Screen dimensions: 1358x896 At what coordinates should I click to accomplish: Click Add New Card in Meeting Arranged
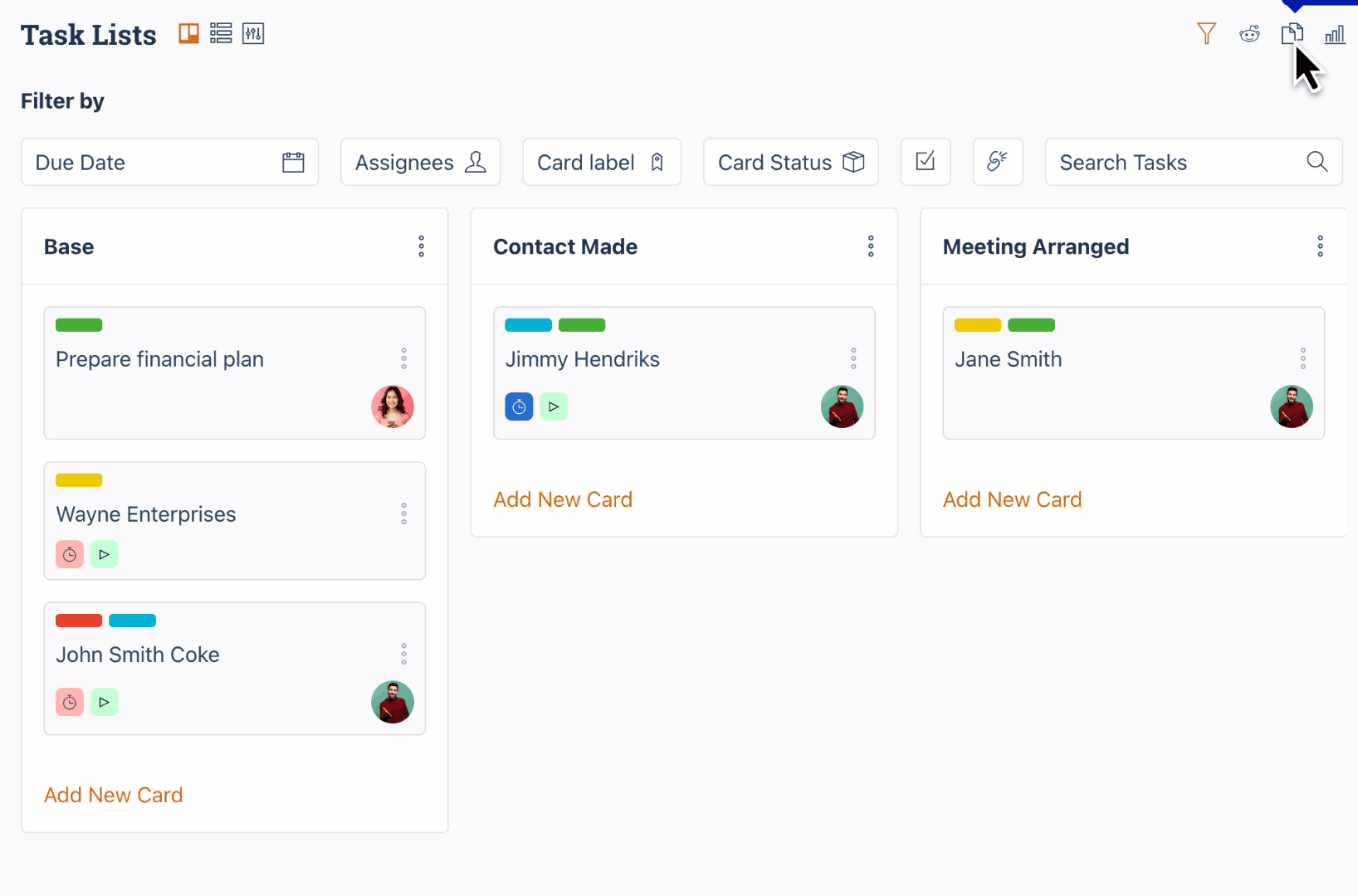(x=1013, y=499)
